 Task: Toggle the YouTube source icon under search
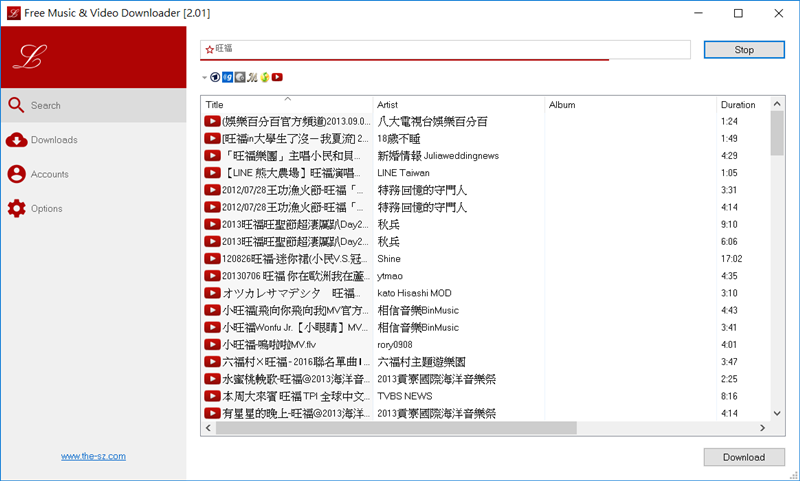277,77
